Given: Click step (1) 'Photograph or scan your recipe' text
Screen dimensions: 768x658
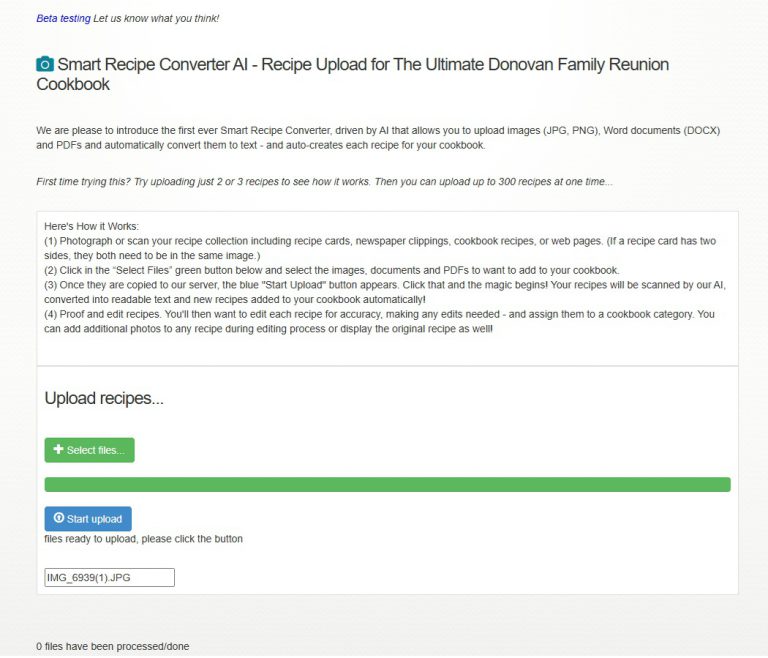Looking at the screenshot, I should 380,248.
